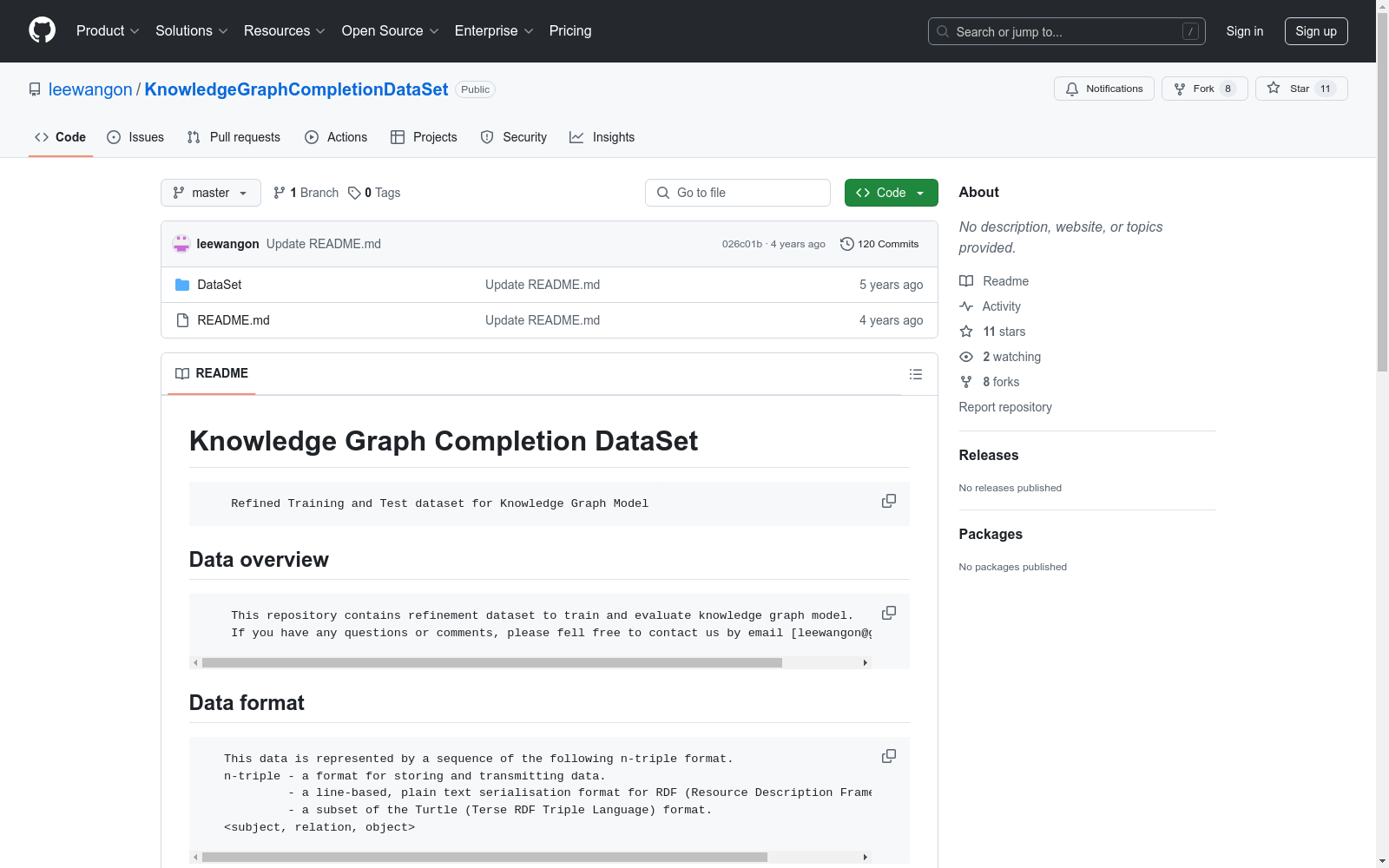The image size is (1389, 868).
Task: Open the master branch selector dropdown
Action: (211, 193)
